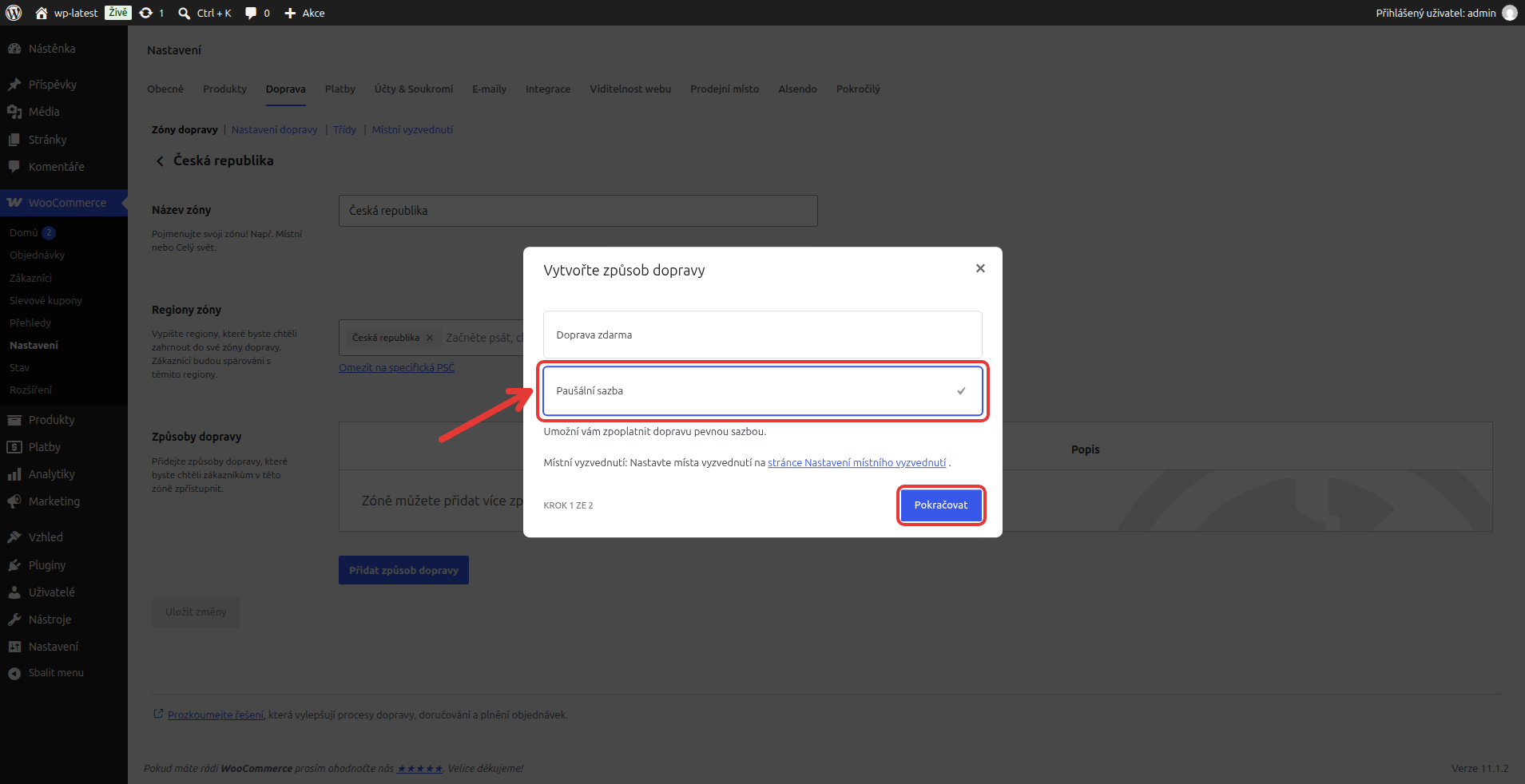
Task: Open the Účty & Soukromí tab
Action: pyautogui.click(x=414, y=89)
